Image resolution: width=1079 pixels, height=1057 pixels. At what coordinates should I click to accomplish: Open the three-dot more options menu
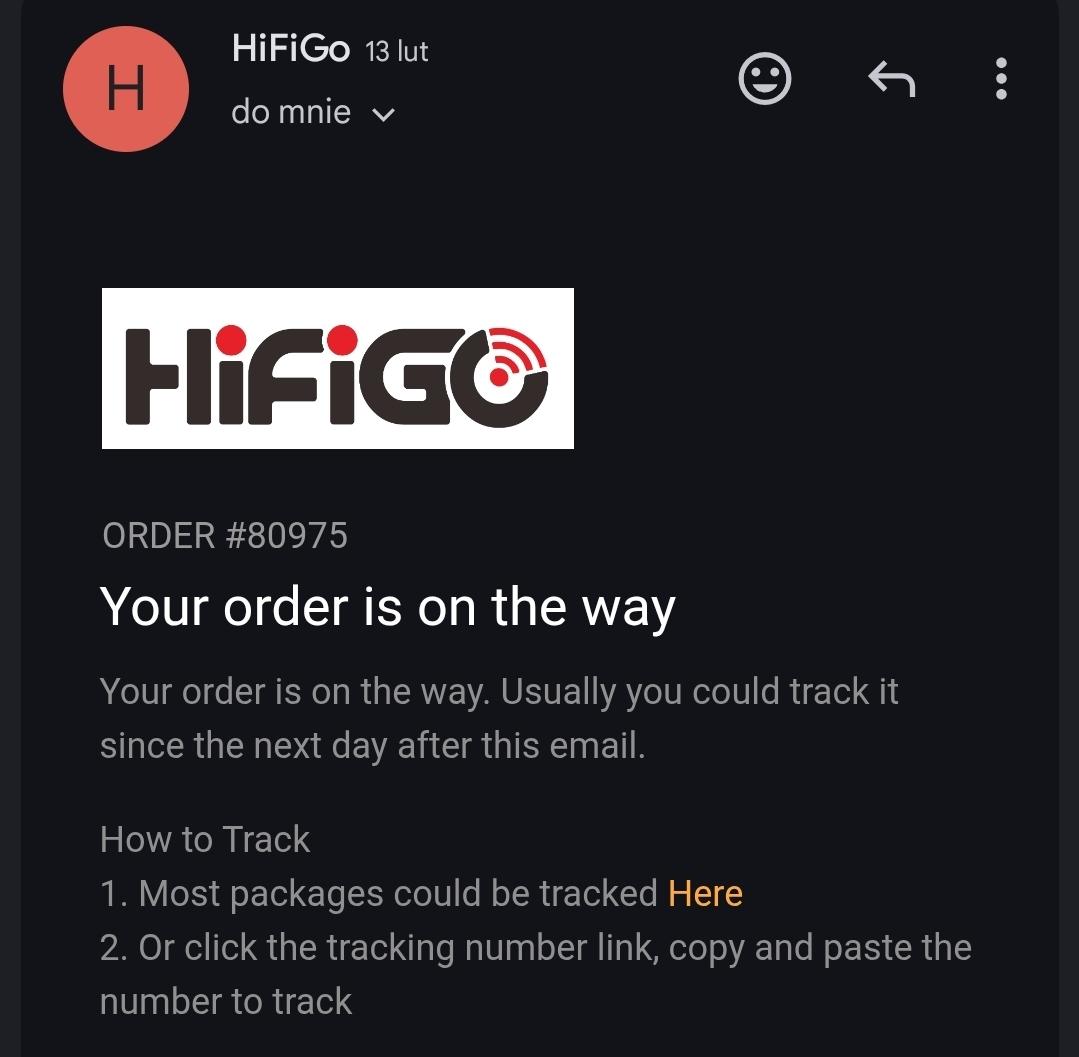pyautogui.click(x=1001, y=78)
